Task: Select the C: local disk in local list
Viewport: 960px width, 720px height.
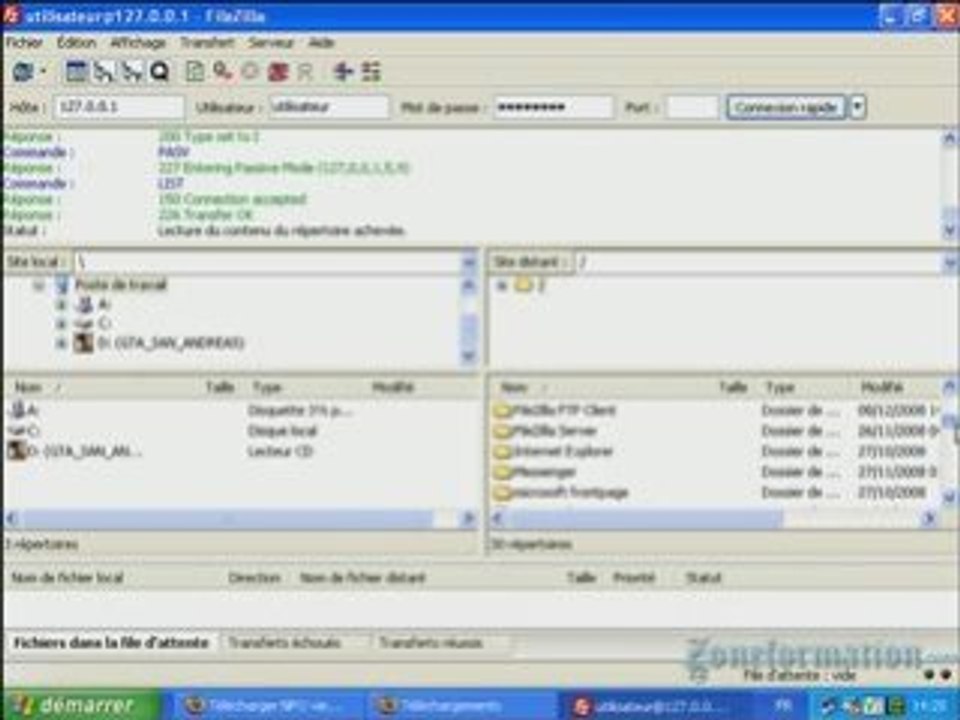Action: [x=24, y=431]
